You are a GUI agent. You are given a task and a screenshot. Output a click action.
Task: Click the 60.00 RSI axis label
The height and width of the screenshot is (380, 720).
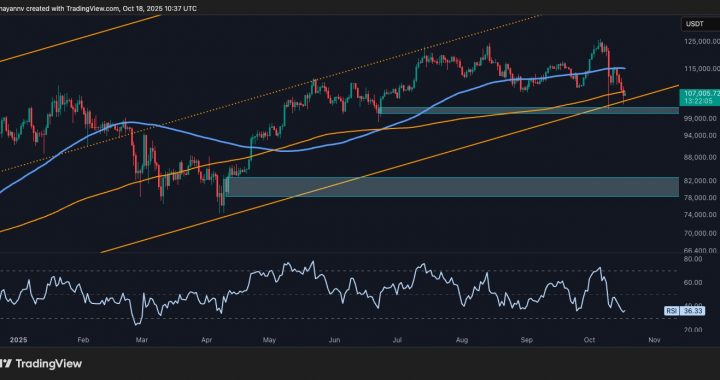click(693, 283)
